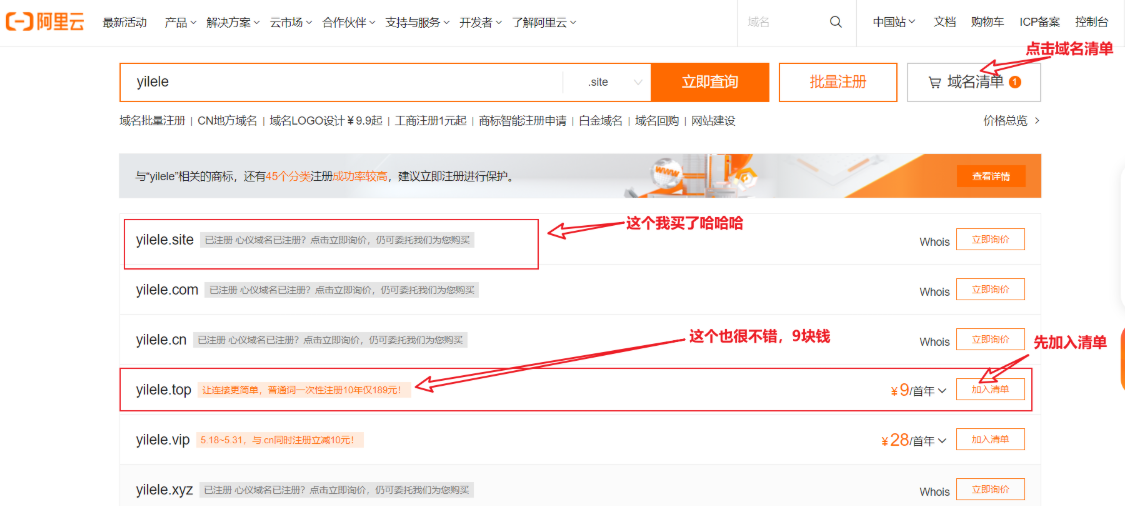
Task: Click the yilele.xyz domain name
Action: pyautogui.click(x=164, y=490)
